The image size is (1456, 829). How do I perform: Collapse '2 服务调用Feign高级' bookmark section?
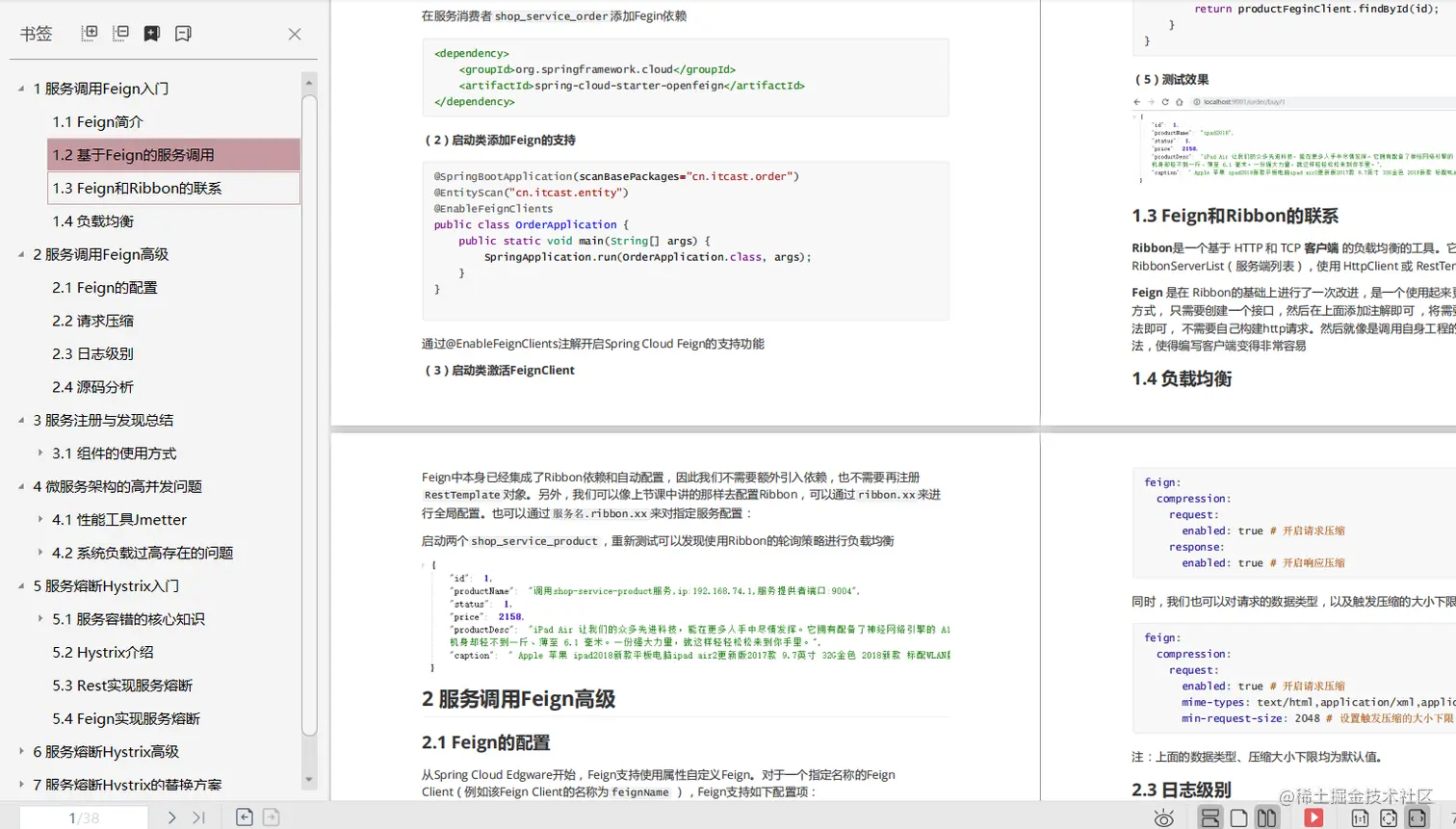click(x=21, y=254)
